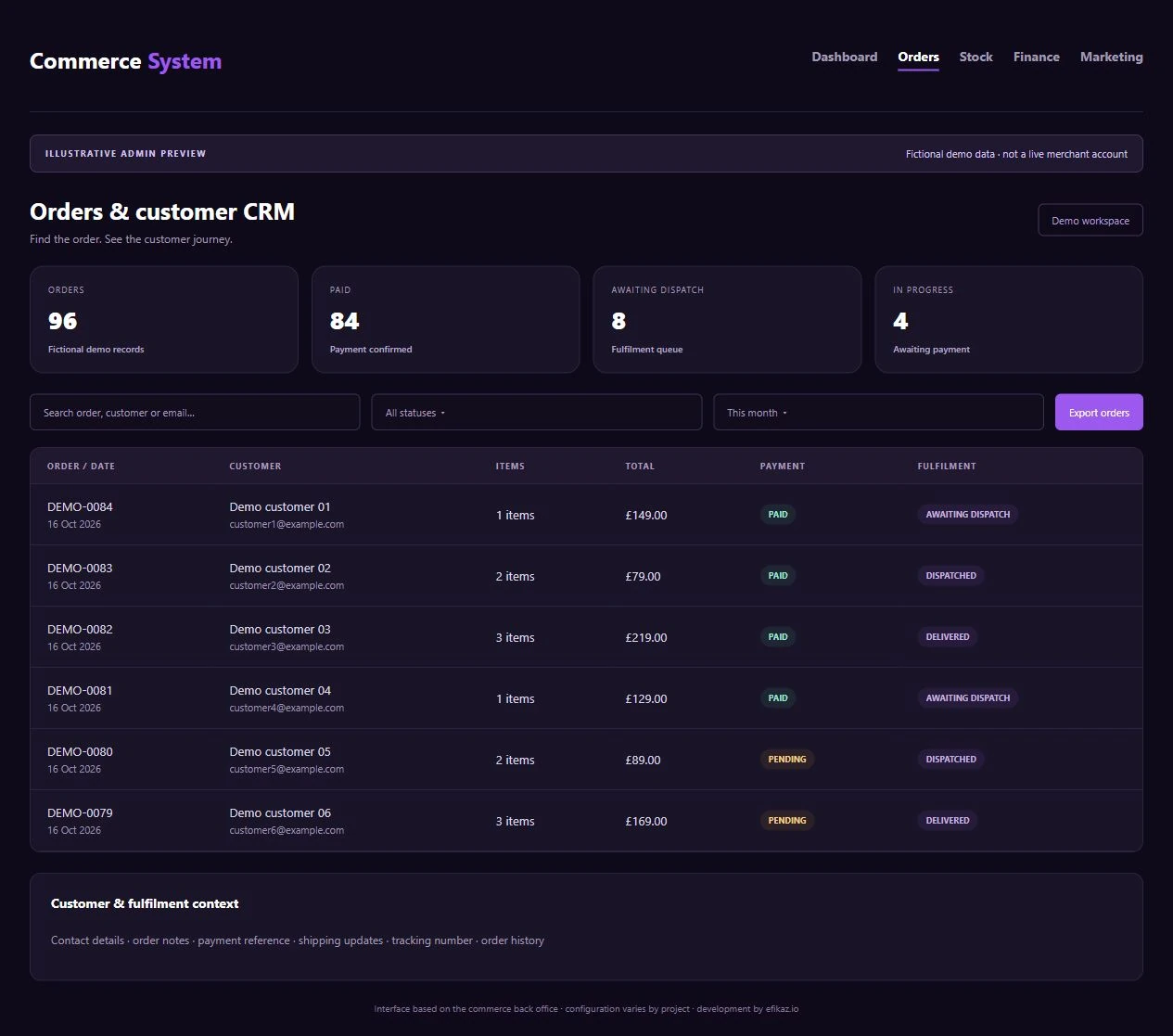Click the Payment column header

click(783, 467)
